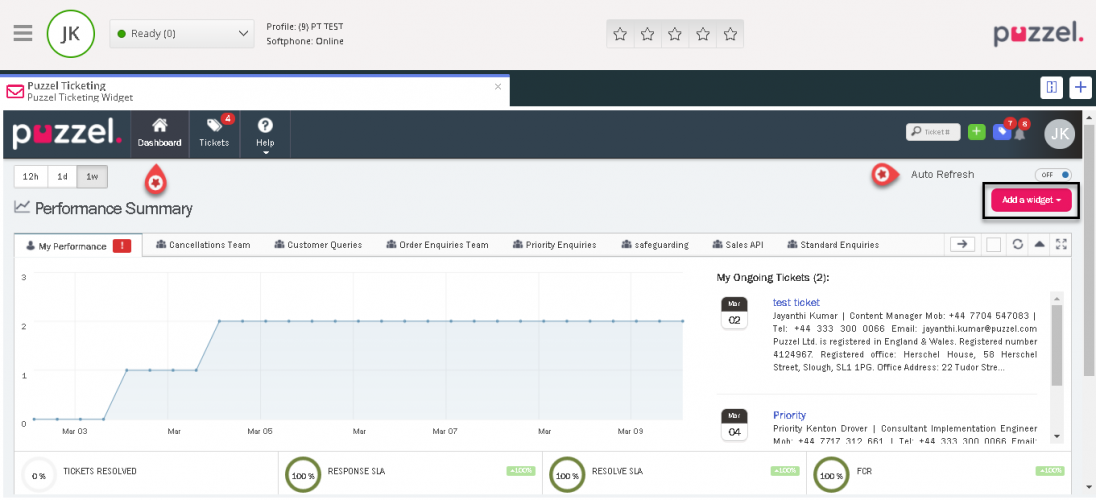Image resolution: width=1096 pixels, height=500 pixels.
Task: Open the Tickets page in navbar
Action: [216, 132]
